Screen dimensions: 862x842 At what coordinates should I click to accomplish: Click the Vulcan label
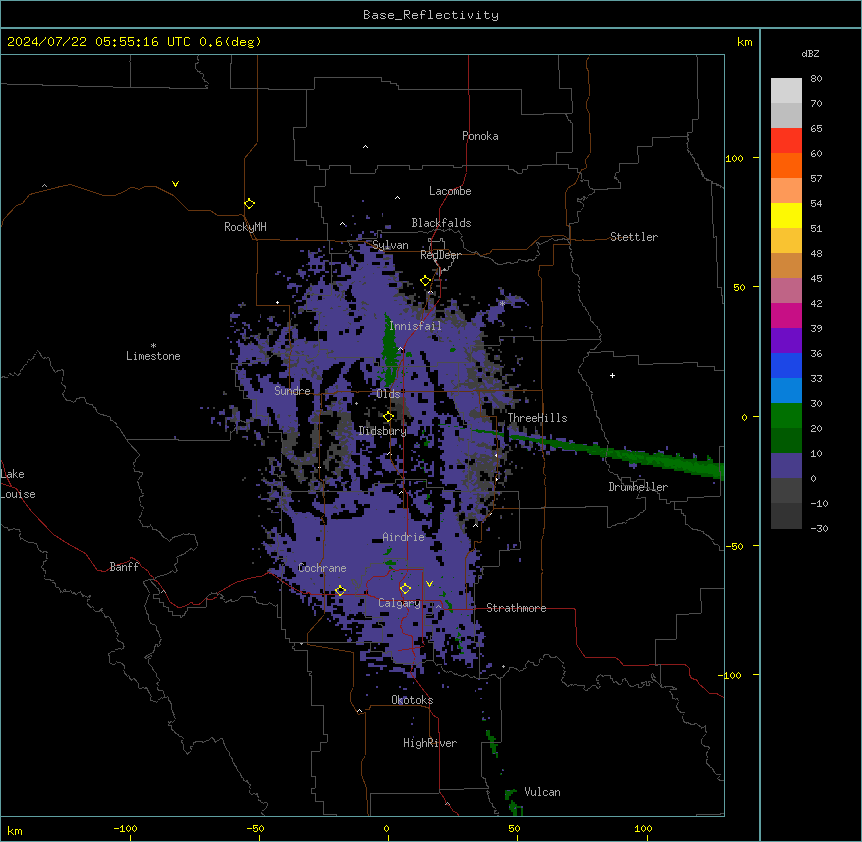(x=542, y=792)
